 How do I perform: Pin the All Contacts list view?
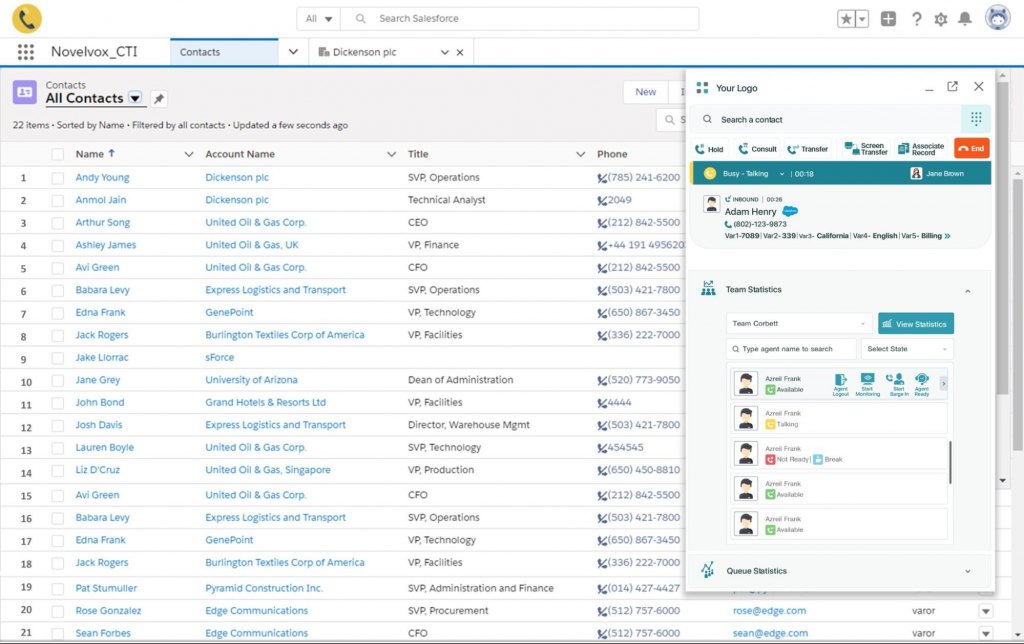[x=159, y=99]
